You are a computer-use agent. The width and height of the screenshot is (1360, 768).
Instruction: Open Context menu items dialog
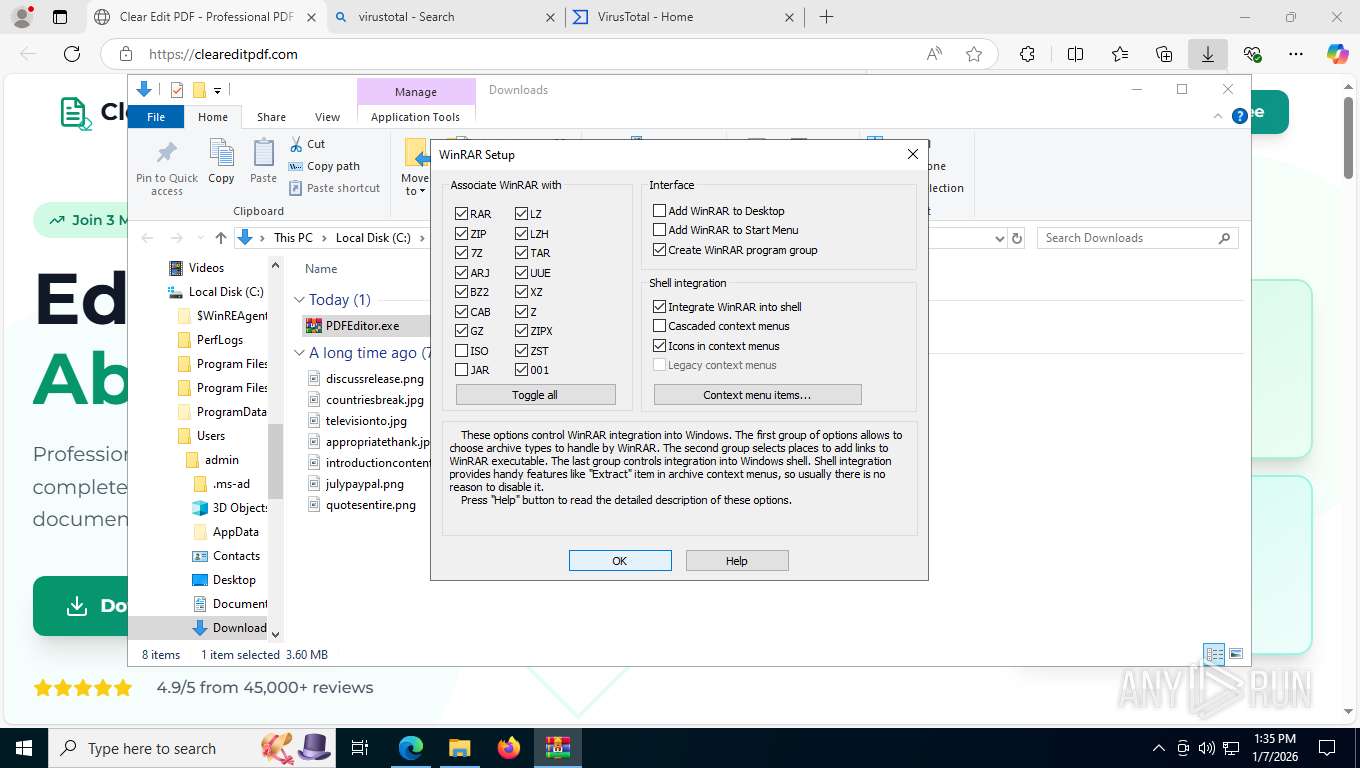(x=757, y=395)
